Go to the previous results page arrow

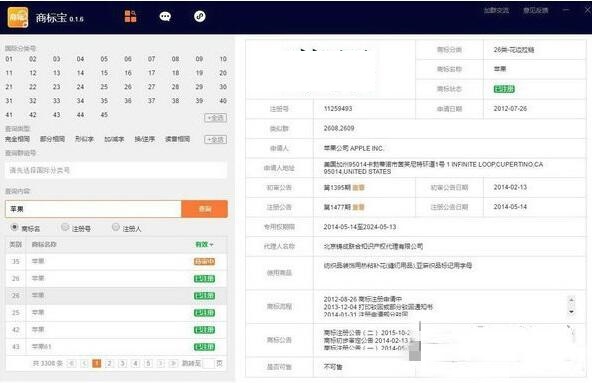84,363
